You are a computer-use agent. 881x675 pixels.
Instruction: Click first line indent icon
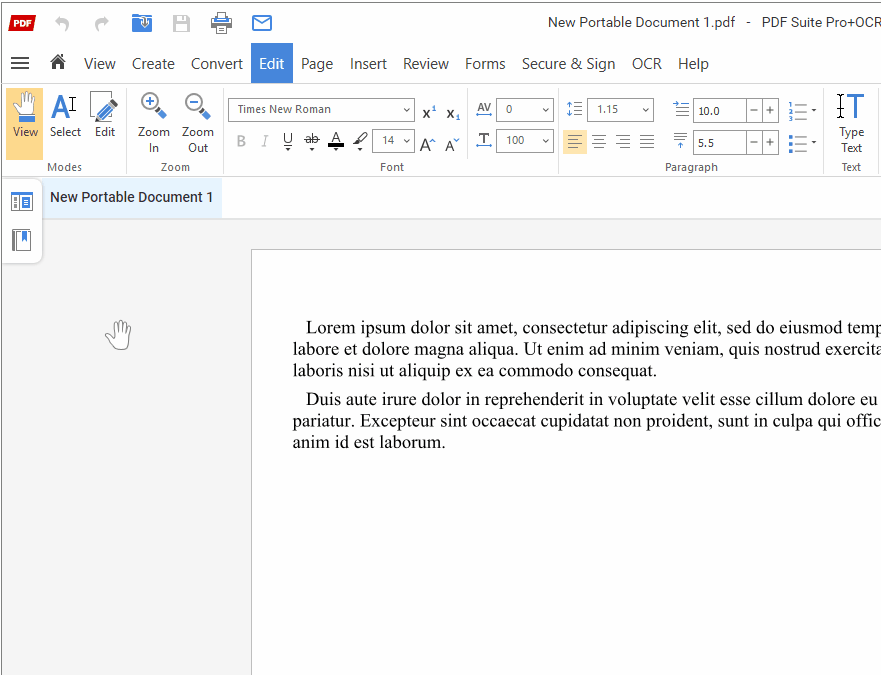(x=681, y=109)
